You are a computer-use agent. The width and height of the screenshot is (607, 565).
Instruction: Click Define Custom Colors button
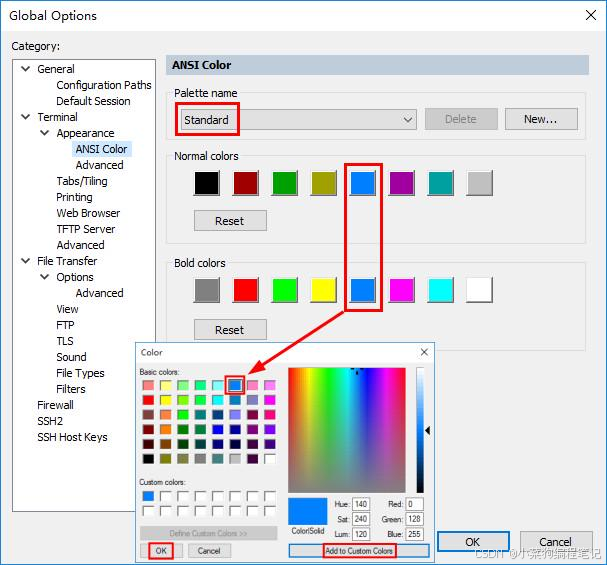(x=209, y=533)
